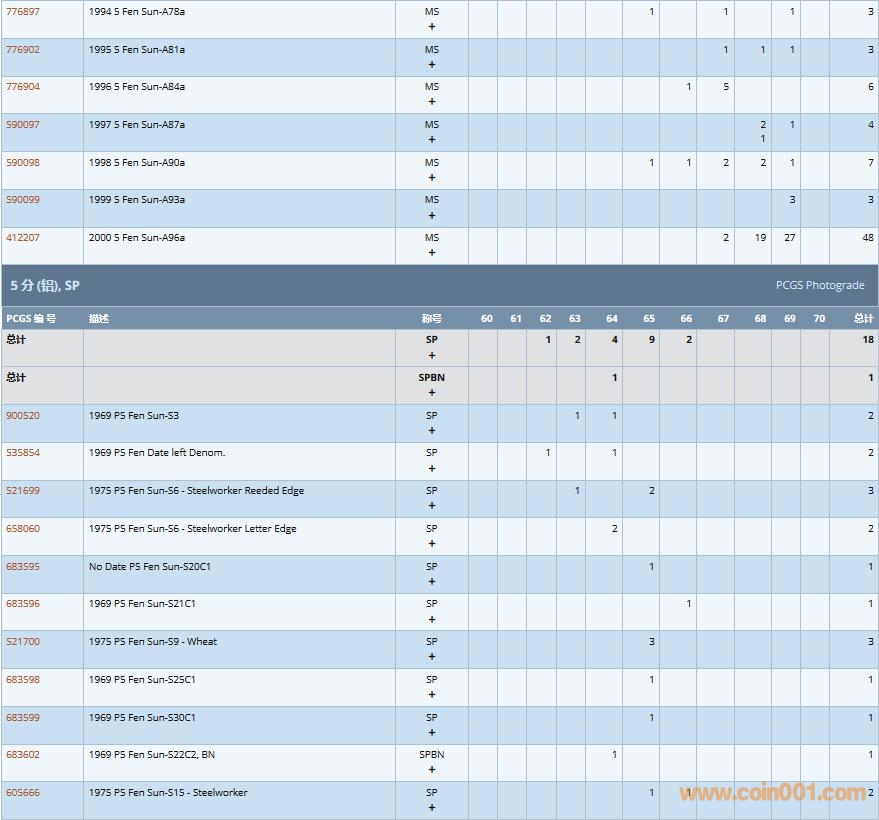Open PCGS number 683596 link
879x820 pixels.
(x=23, y=603)
